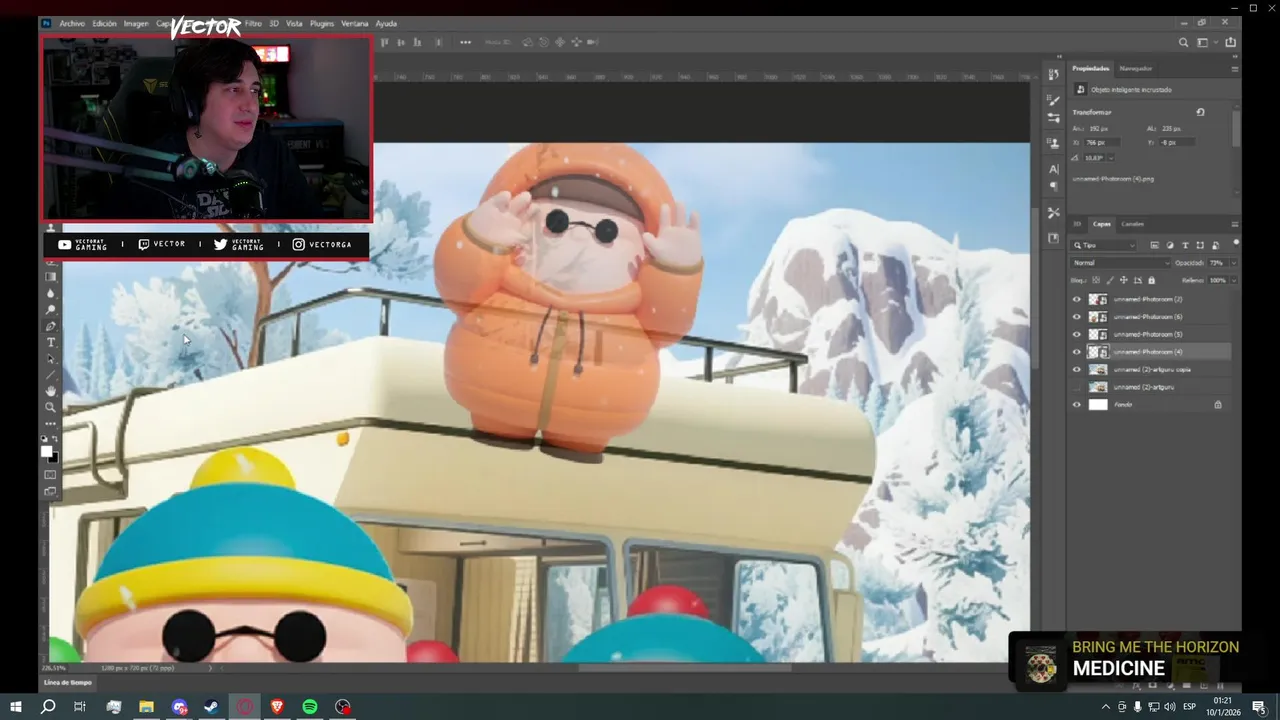Select the Dodge tool
The height and width of the screenshot is (720, 1280).
click(51, 310)
